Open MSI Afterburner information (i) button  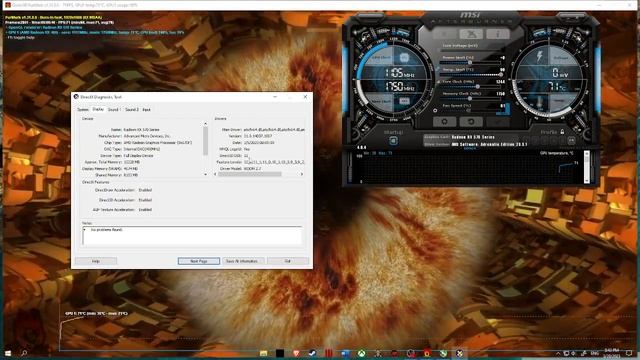(x=497, y=34)
